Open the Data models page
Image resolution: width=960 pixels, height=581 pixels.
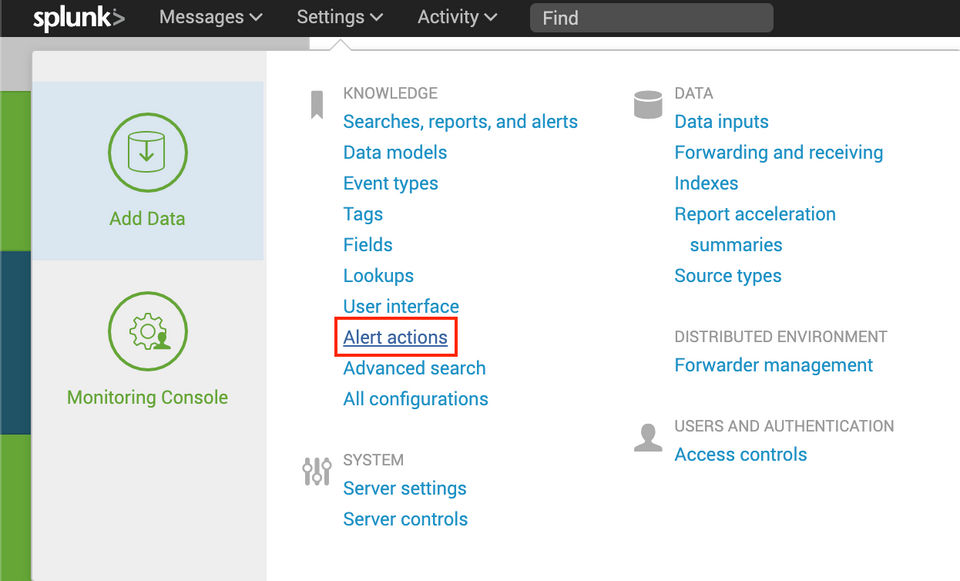pyautogui.click(x=395, y=153)
